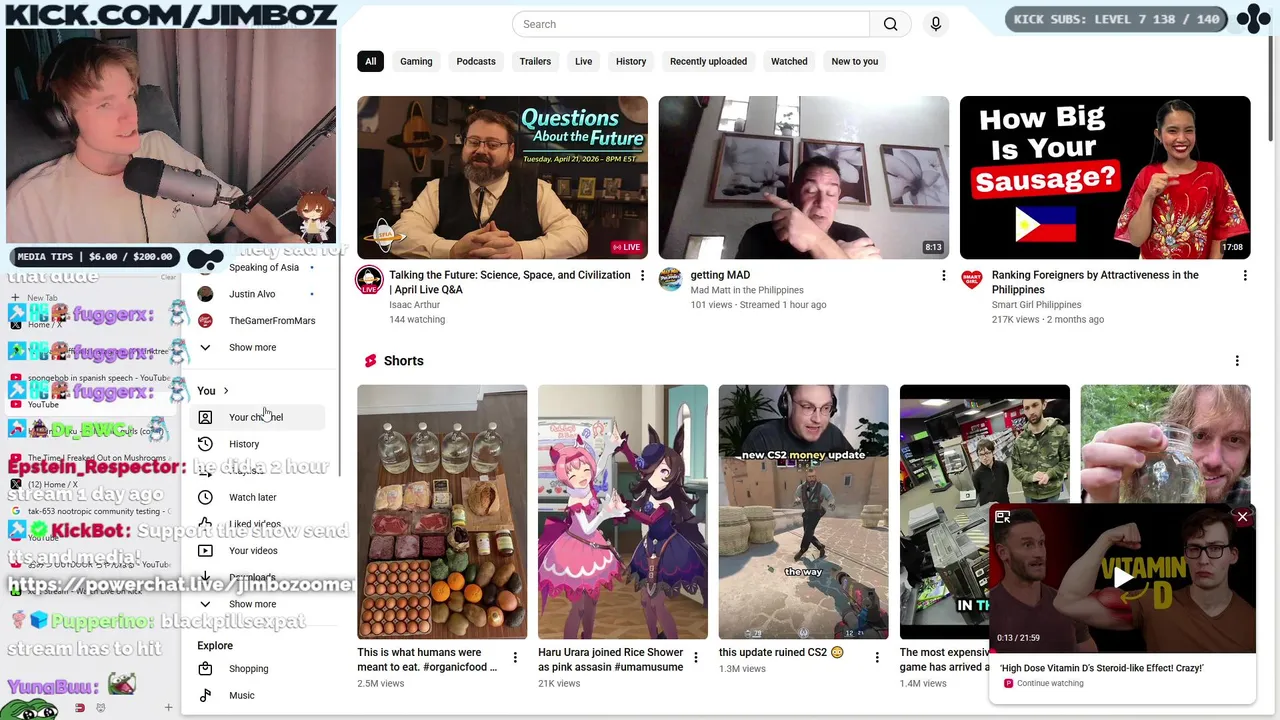Open Mad Matt in the Philippines avatar
The height and width of the screenshot is (720, 1280).
[x=670, y=279]
